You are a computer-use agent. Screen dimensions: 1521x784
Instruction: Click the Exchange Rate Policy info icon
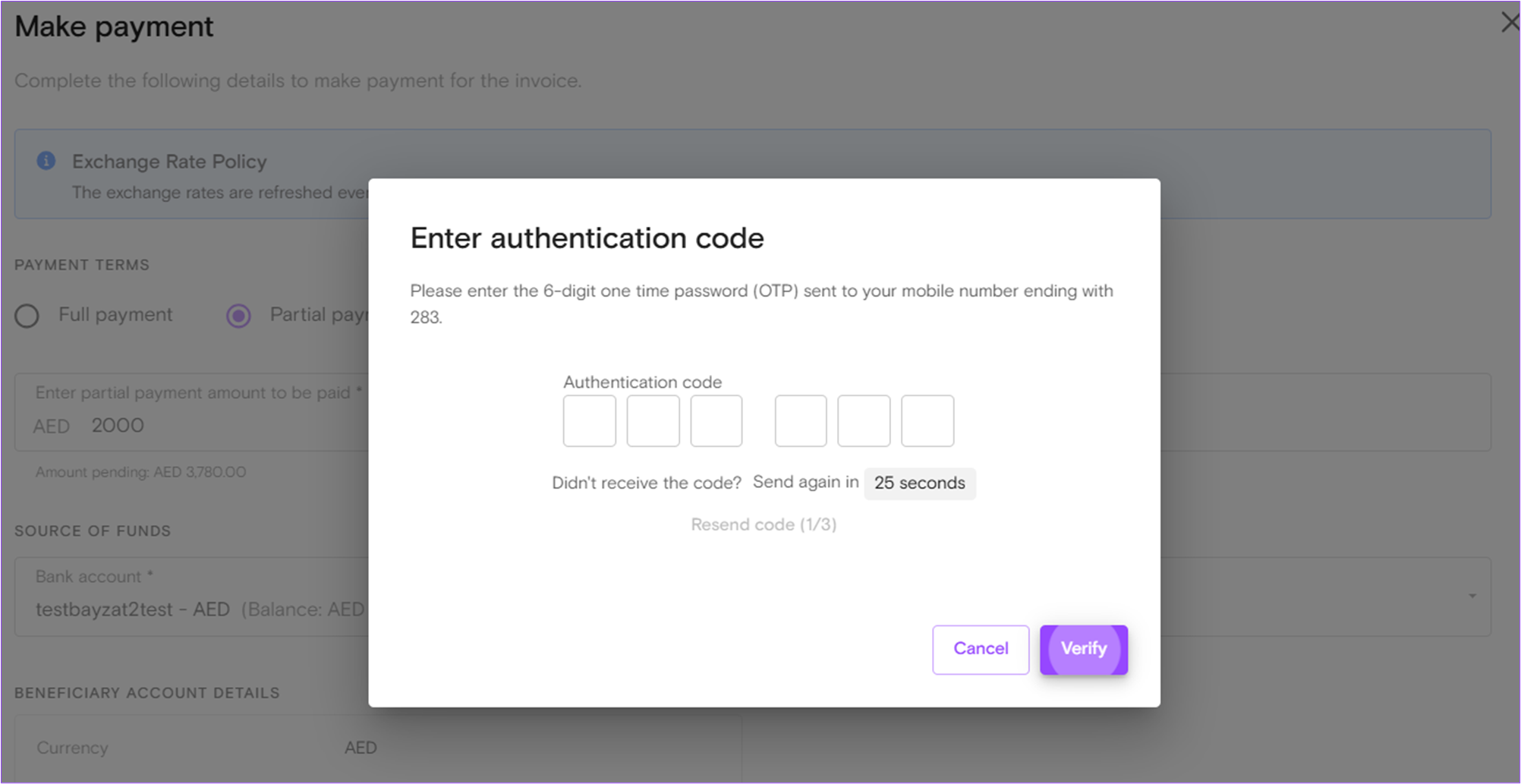coord(46,161)
